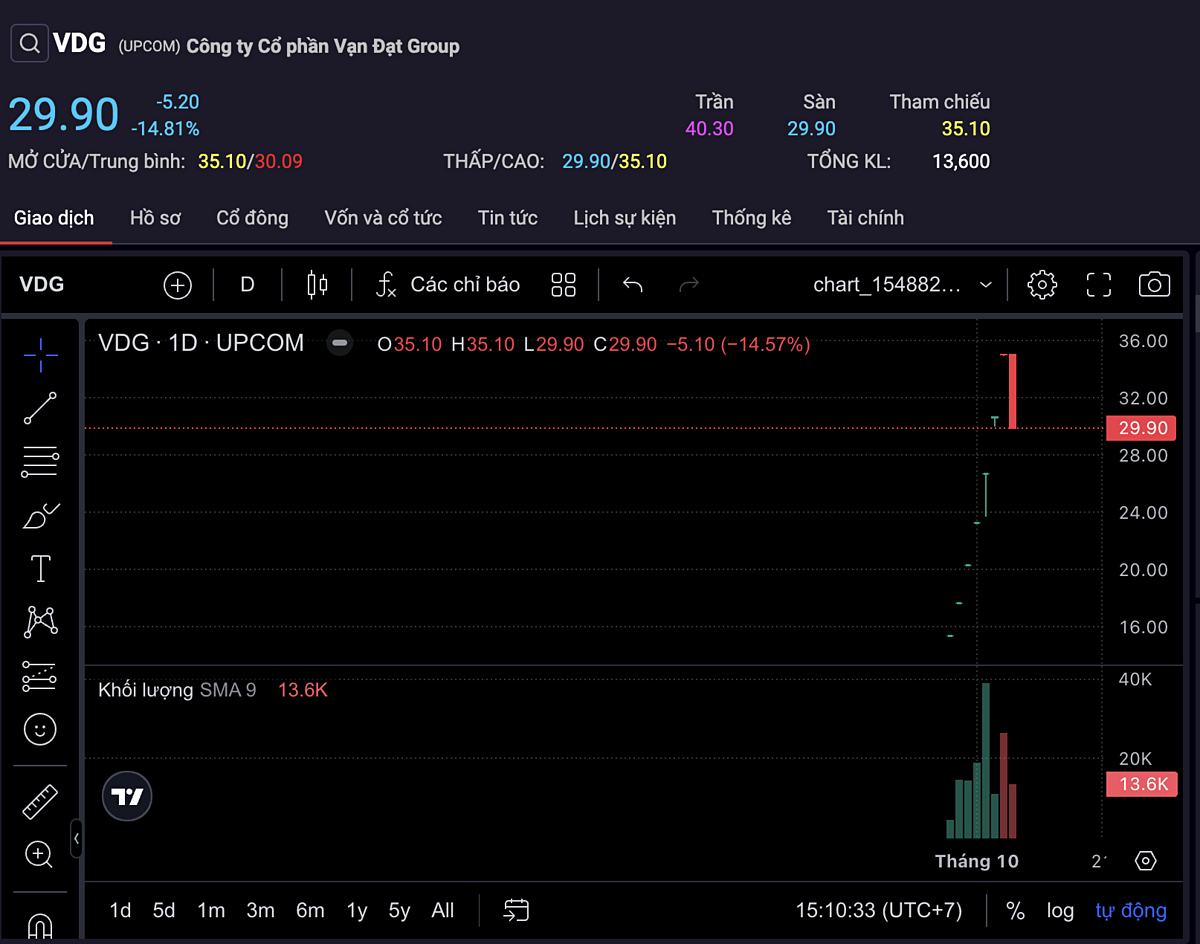Screen dimensions: 1200x944
Task: Open the D timeframe interval selector
Action: [x=247, y=285]
